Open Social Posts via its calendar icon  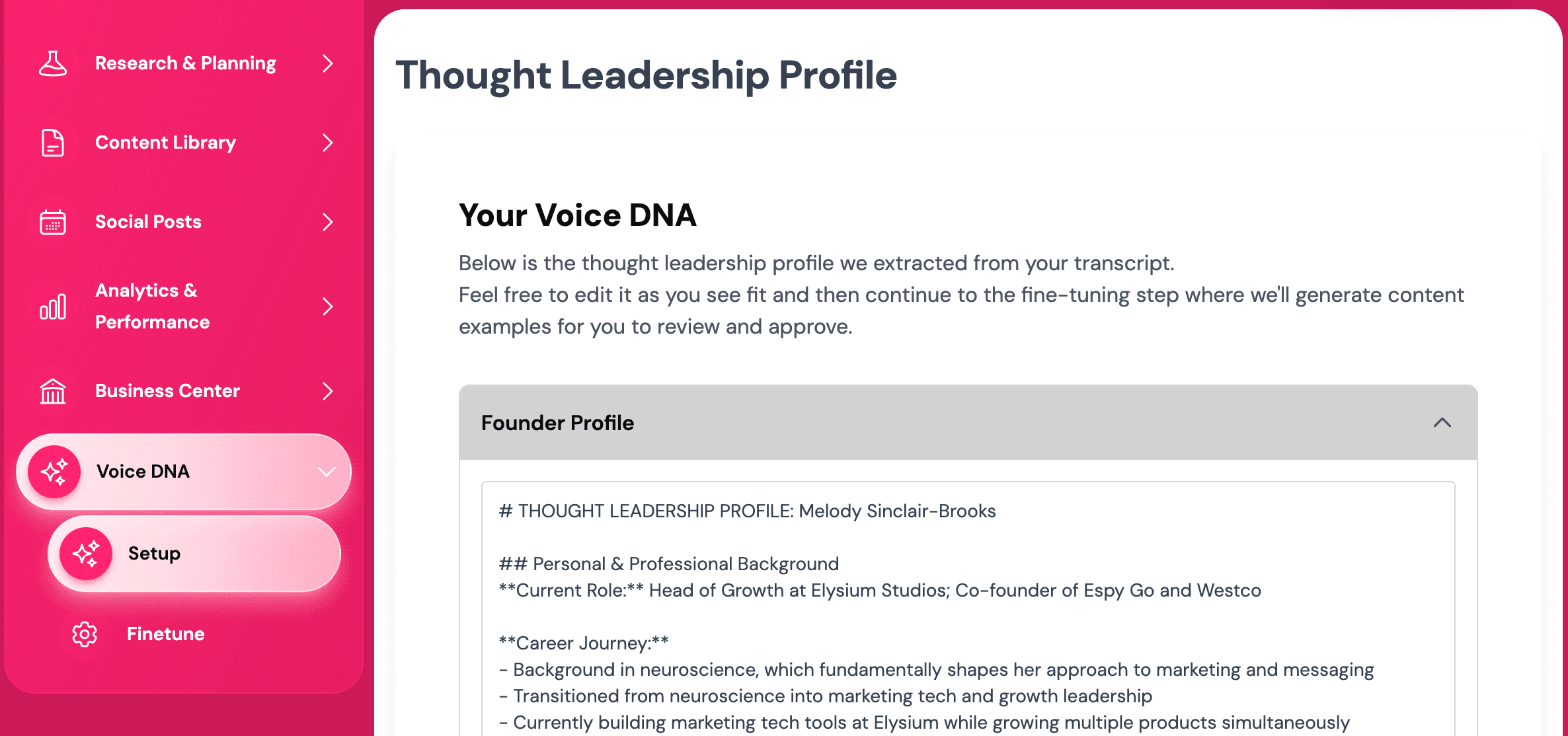click(x=53, y=222)
